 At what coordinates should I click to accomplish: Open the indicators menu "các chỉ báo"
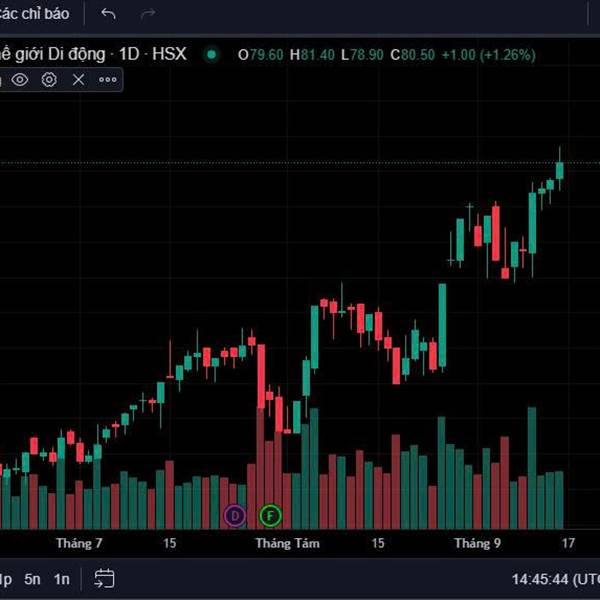click(34, 14)
